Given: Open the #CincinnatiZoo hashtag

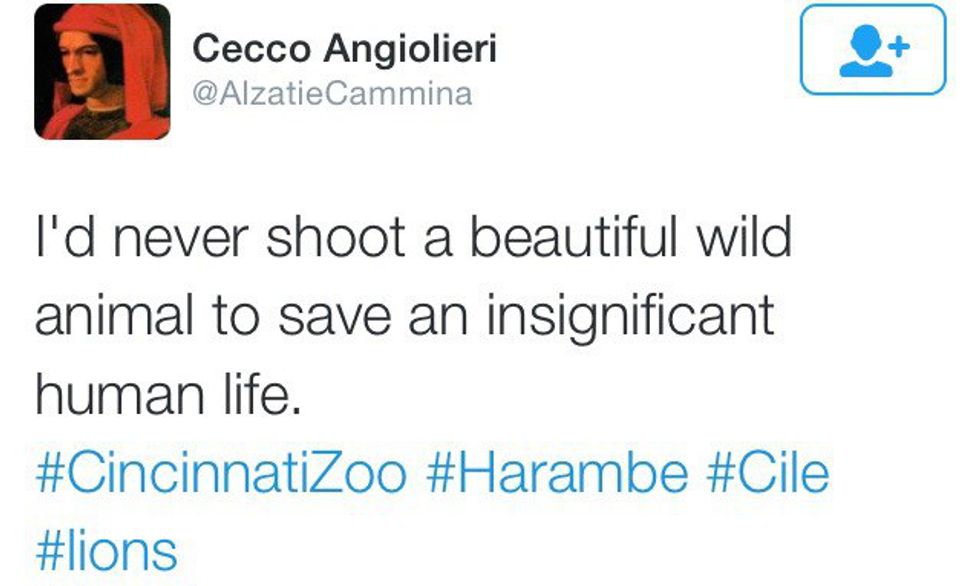Looking at the screenshot, I should tap(220, 473).
